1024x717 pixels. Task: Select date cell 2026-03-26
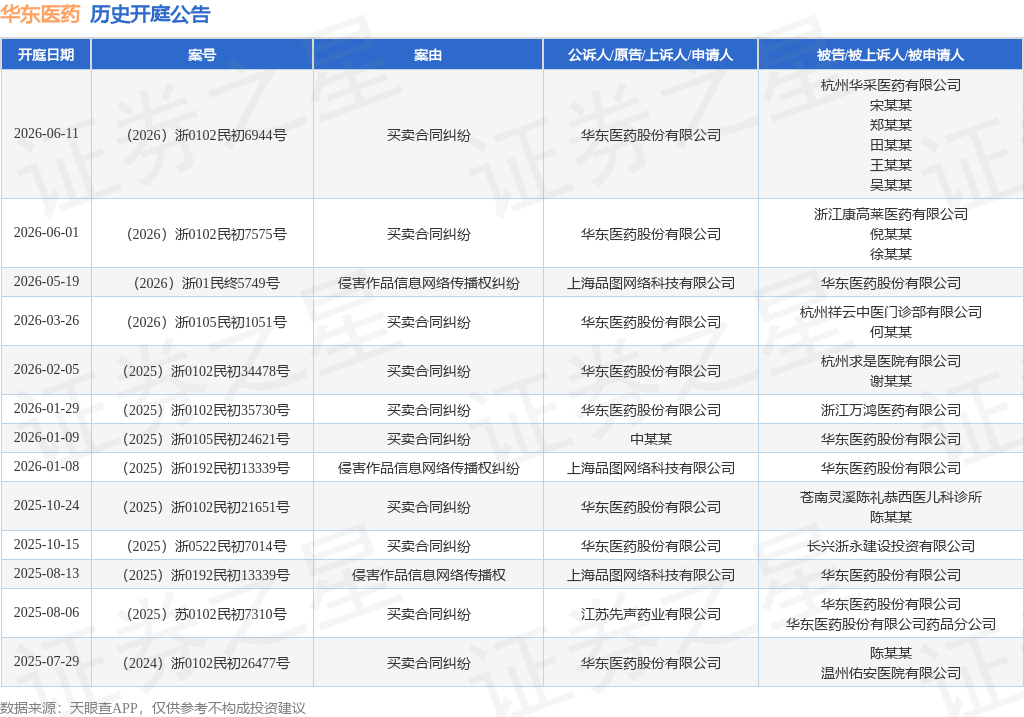pos(46,321)
